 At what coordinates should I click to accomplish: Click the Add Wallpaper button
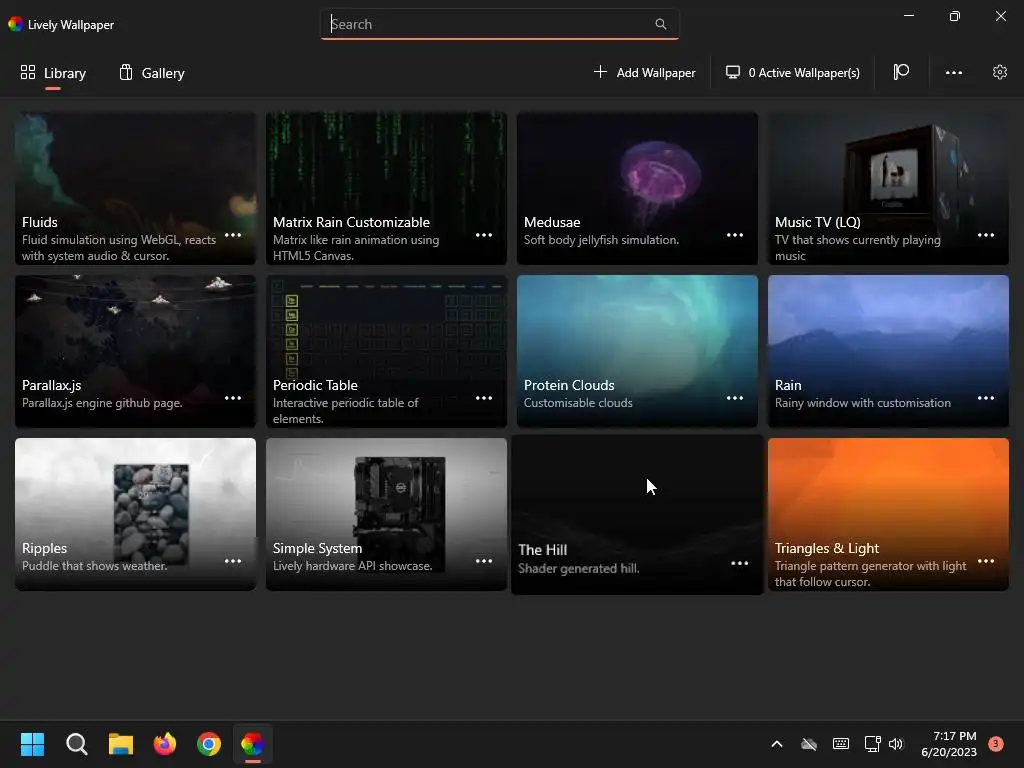point(644,72)
